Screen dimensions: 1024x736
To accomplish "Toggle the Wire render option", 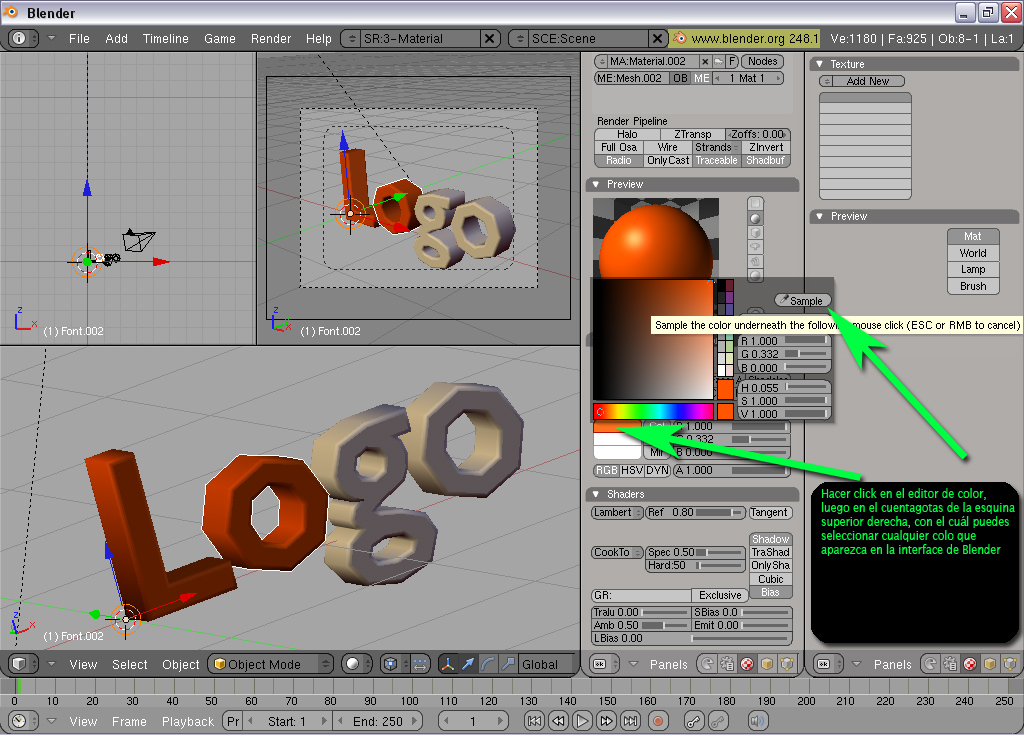I will [667, 147].
